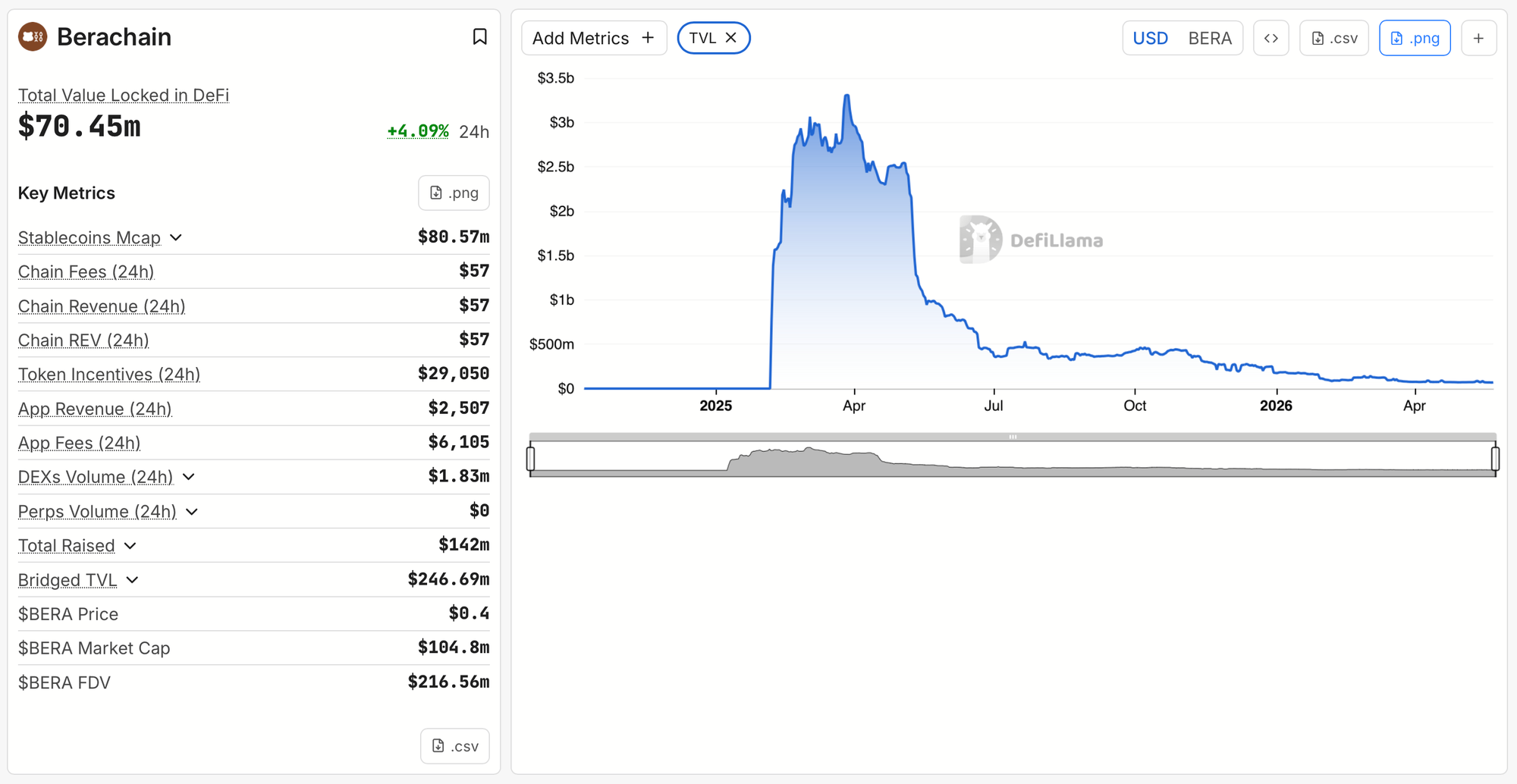Download Key Metrics as .csv

click(455, 746)
